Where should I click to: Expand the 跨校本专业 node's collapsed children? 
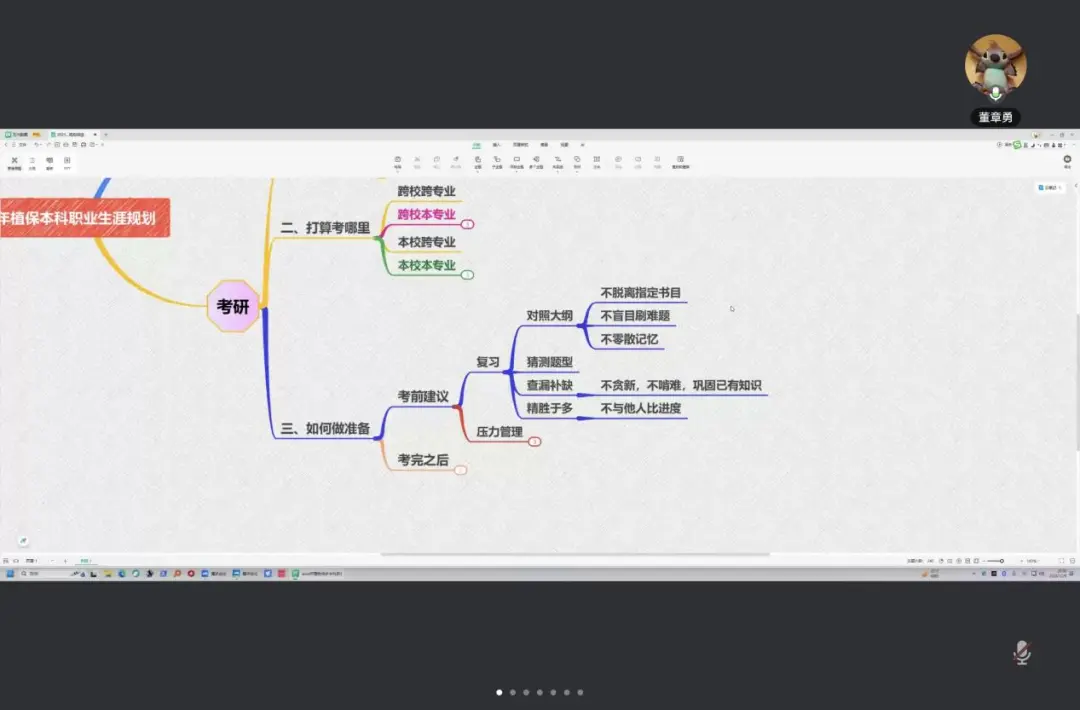point(467,224)
